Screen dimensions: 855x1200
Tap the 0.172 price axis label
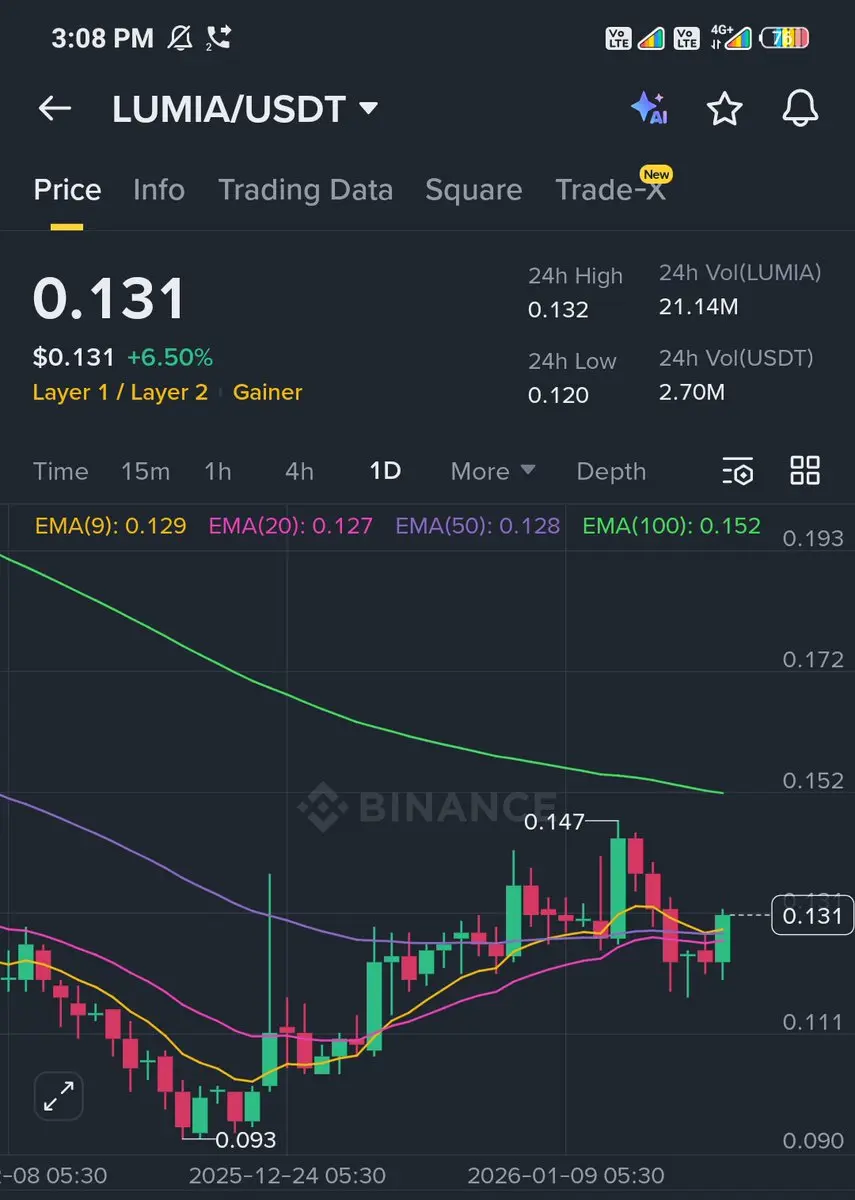tap(813, 659)
